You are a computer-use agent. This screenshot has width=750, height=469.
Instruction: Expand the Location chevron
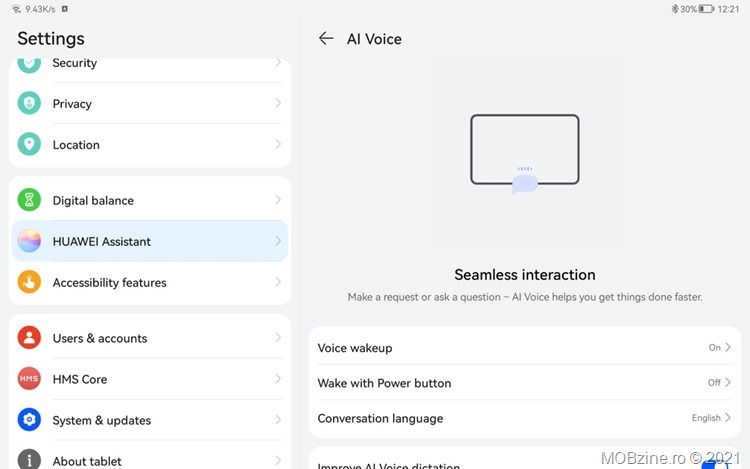278,144
